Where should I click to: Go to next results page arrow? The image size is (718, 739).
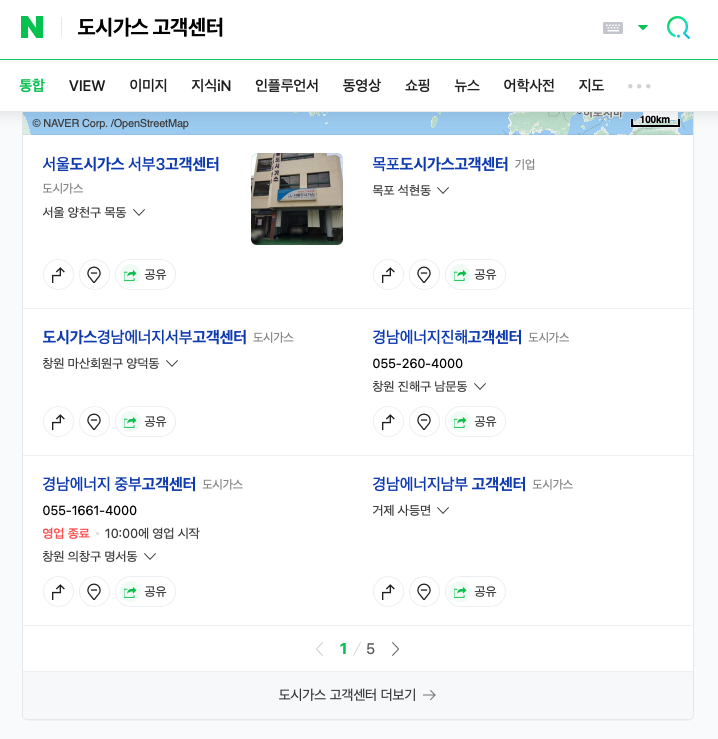395,649
